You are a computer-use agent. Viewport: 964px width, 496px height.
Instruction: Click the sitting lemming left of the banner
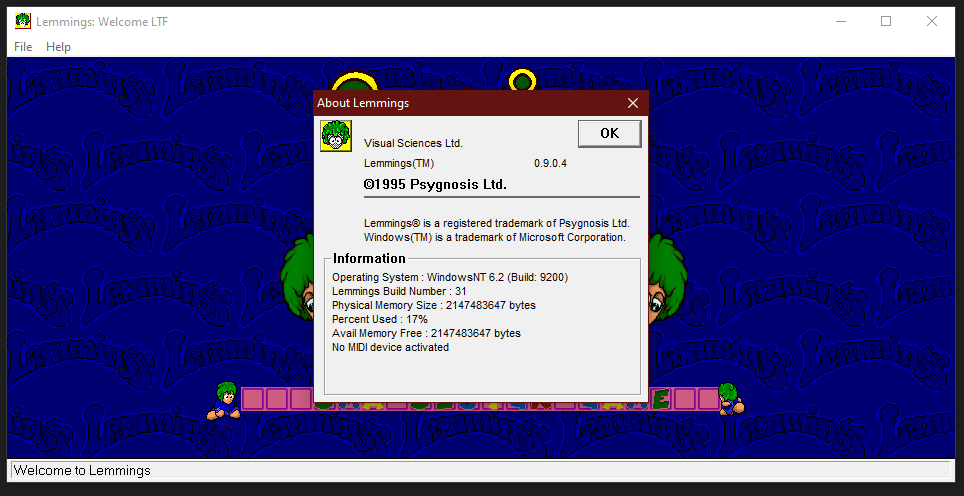pyautogui.click(x=224, y=401)
